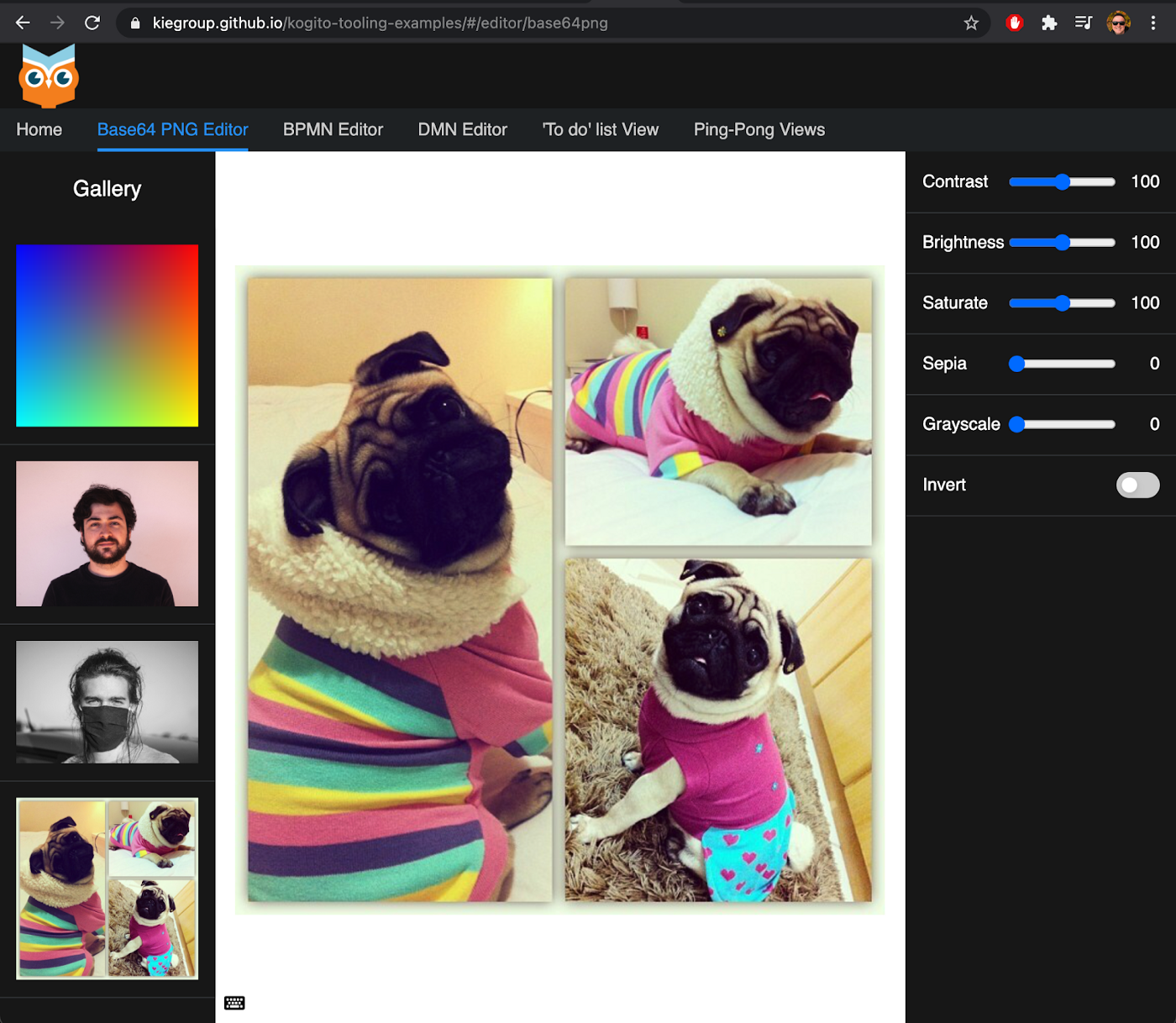1176x1023 pixels.
Task: Switch to BPMN Editor tab
Action: (333, 129)
